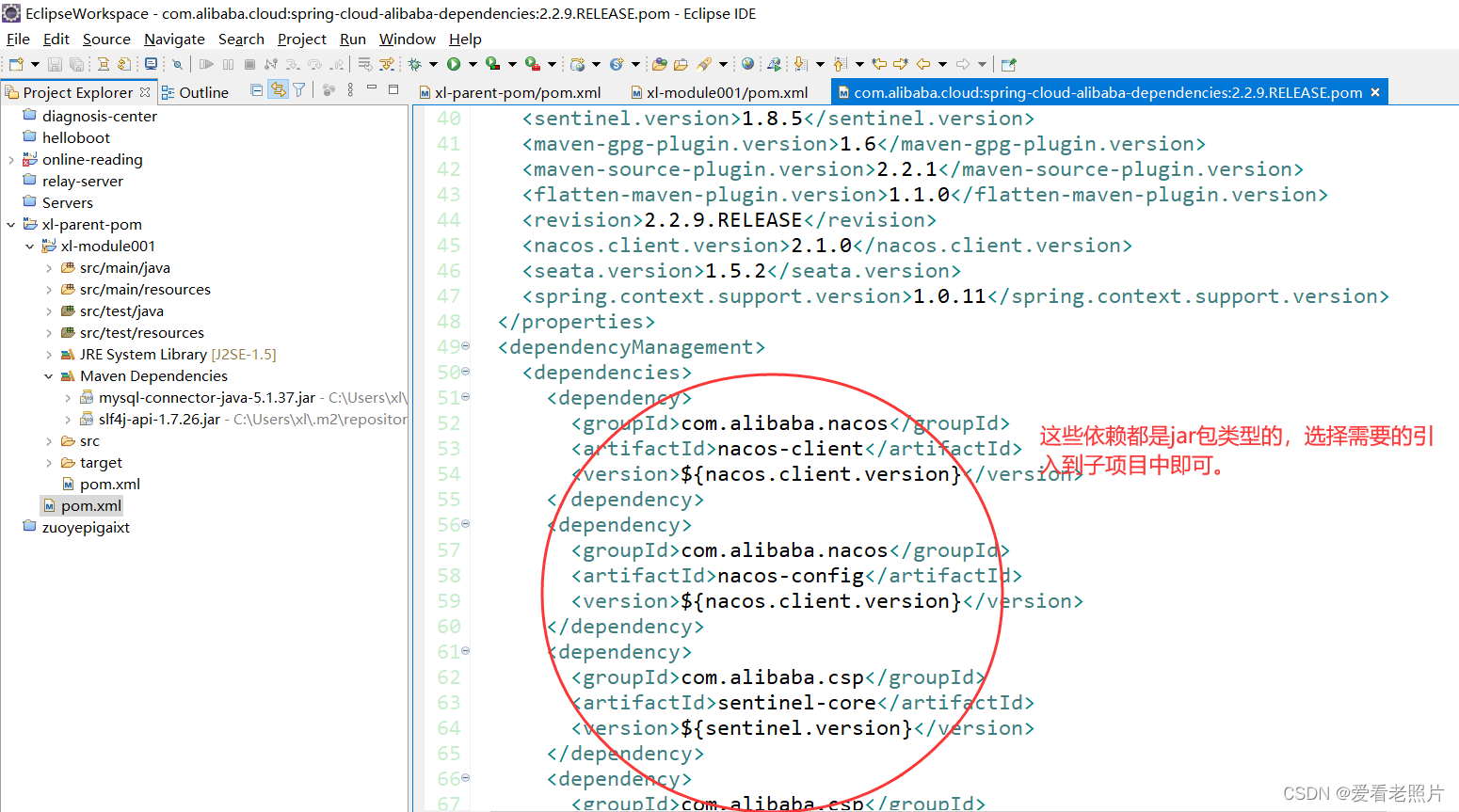Click the Next Annotation icon

(800, 64)
